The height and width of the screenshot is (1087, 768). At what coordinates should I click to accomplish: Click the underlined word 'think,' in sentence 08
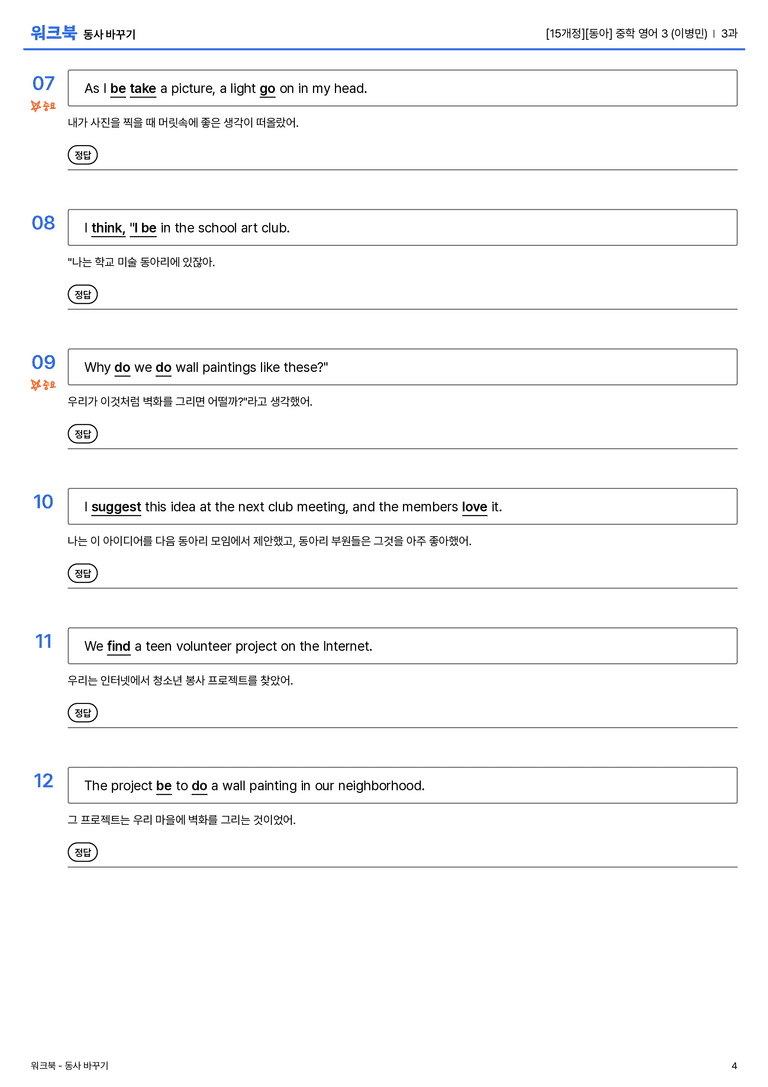[108, 228]
